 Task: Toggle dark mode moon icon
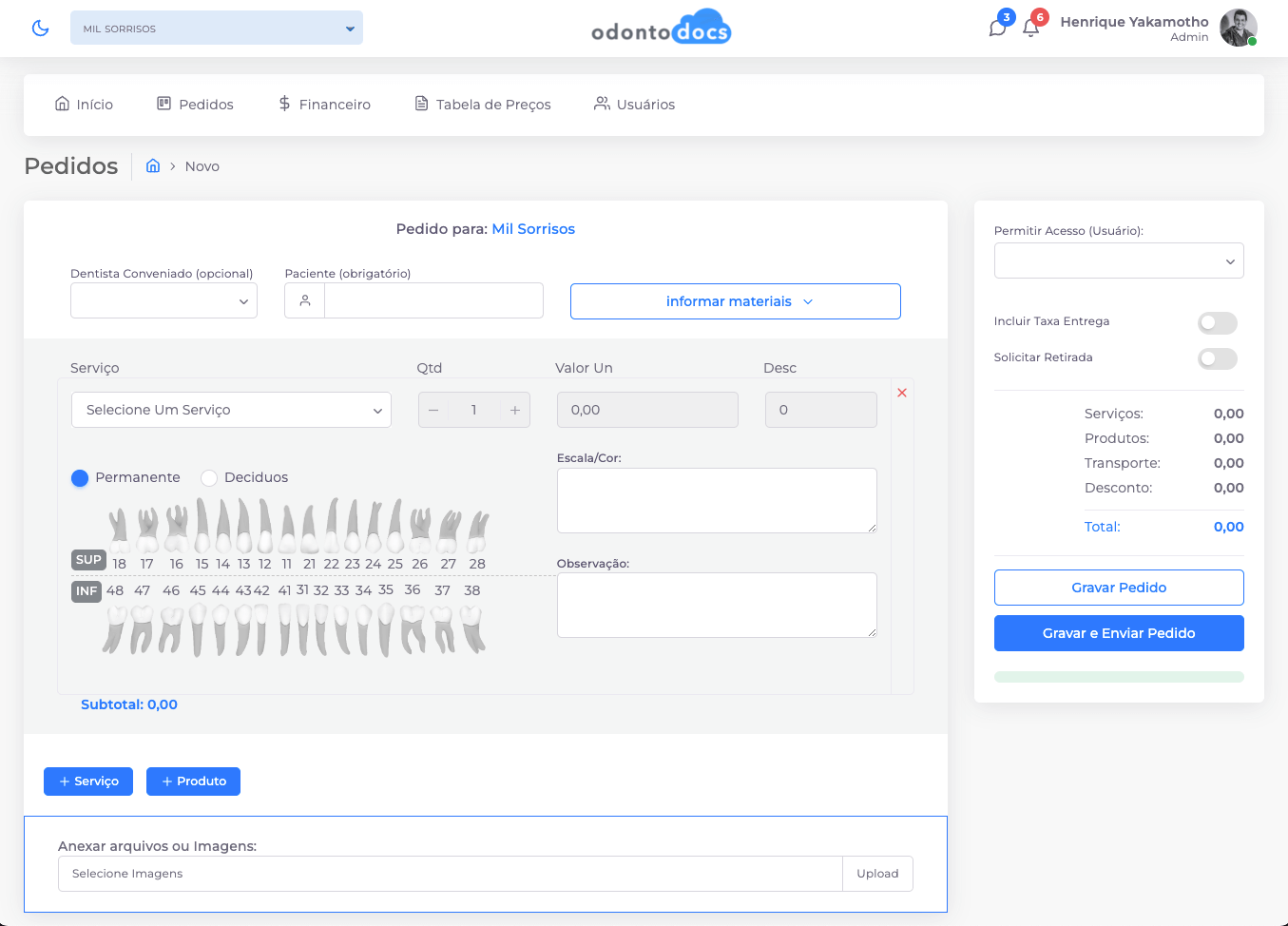pos(40,28)
